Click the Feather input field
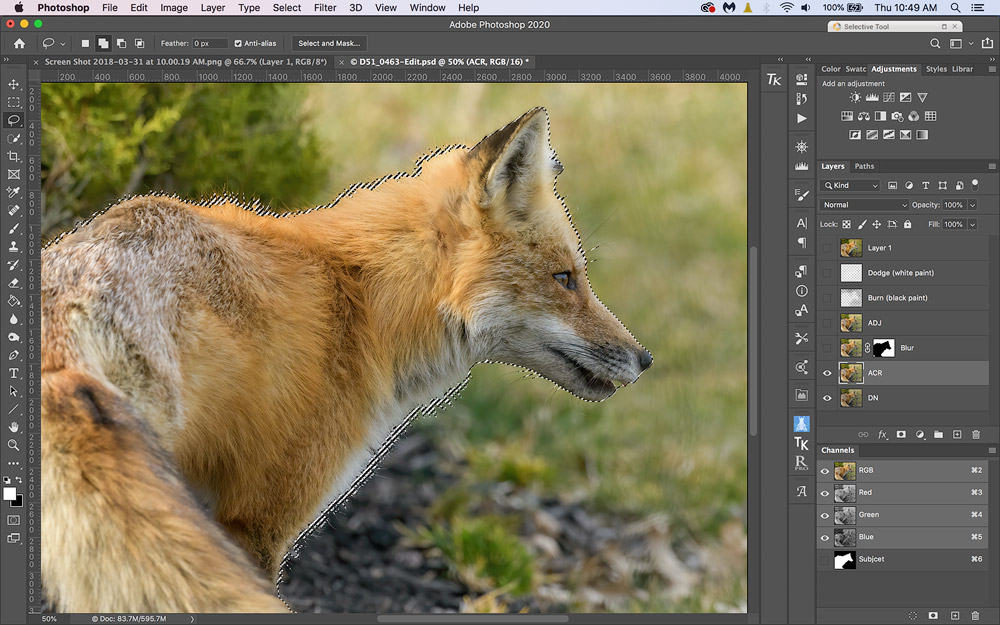The width and height of the screenshot is (1000, 625). (x=210, y=43)
